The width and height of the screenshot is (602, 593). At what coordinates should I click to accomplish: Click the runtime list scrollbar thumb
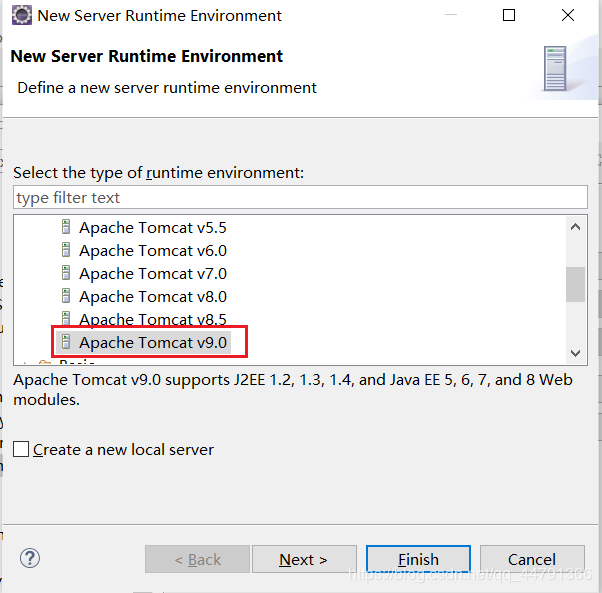tap(575, 284)
